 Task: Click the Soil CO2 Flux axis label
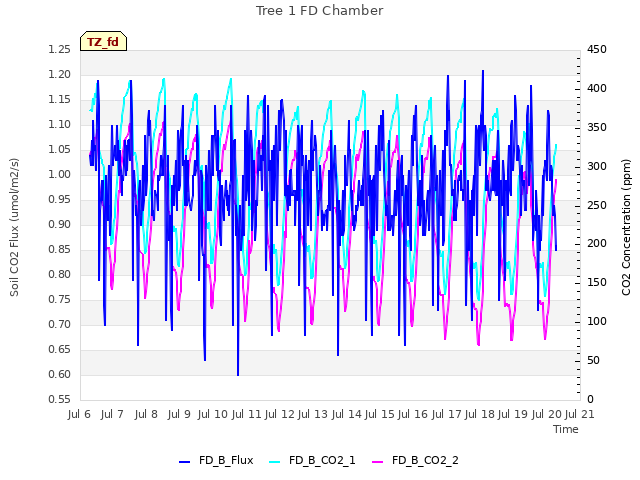tap(14, 227)
